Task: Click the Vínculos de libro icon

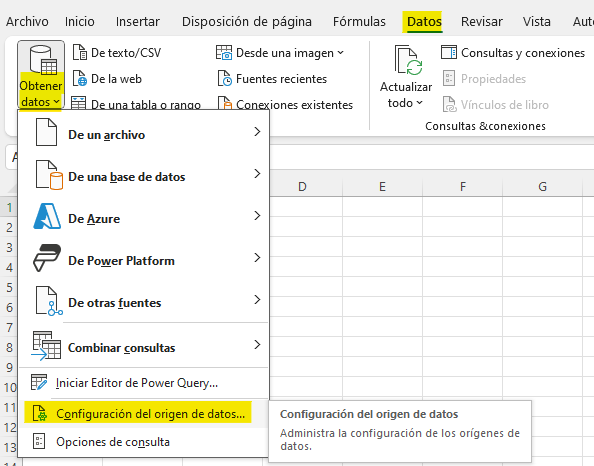Action: (x=450, y=104)
